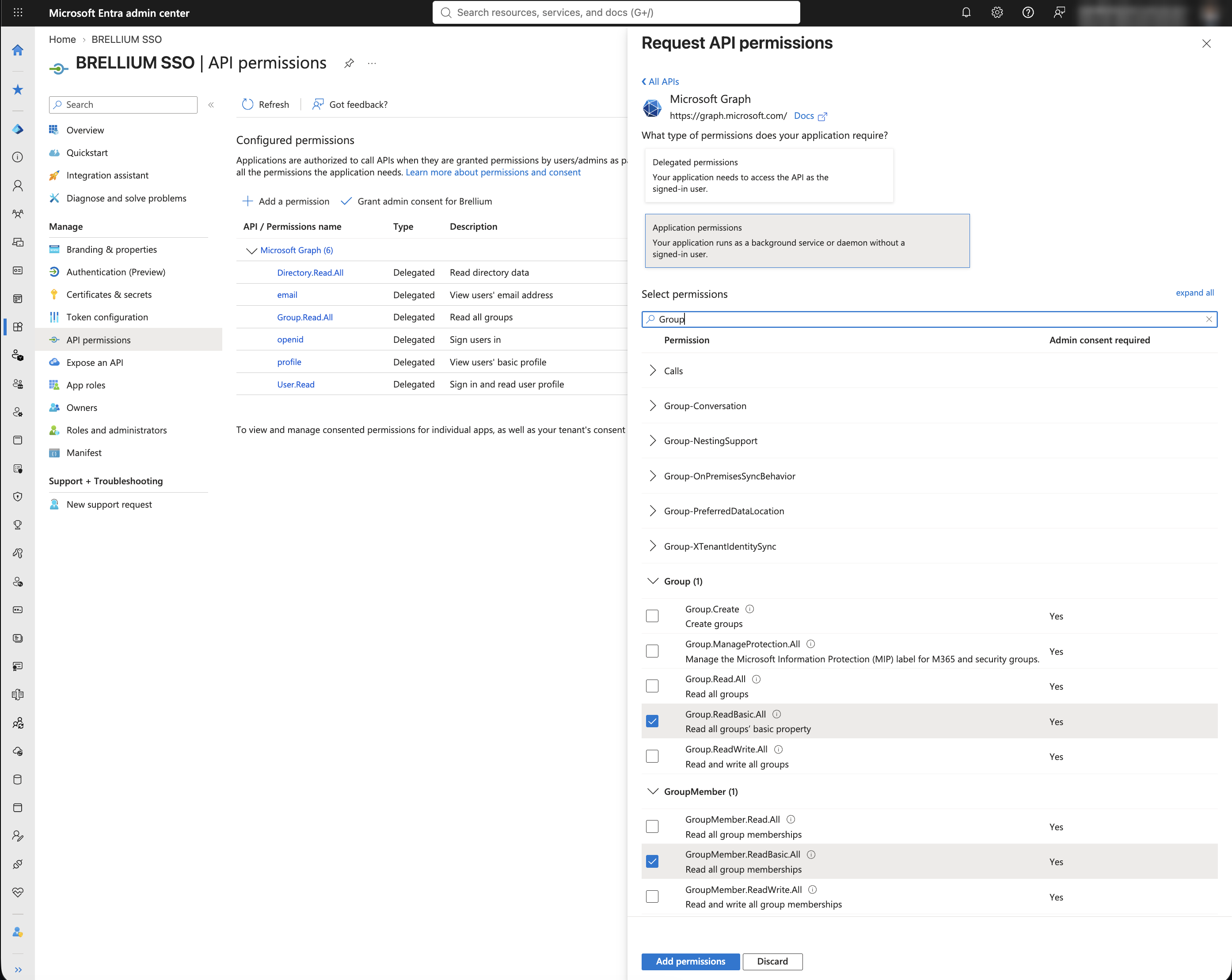Click info icon next to Group.Create

coord(750,609)
